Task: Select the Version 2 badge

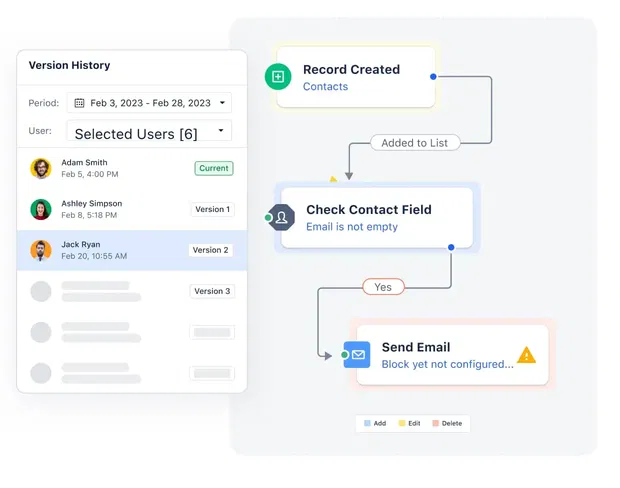Action: point(210,250)
